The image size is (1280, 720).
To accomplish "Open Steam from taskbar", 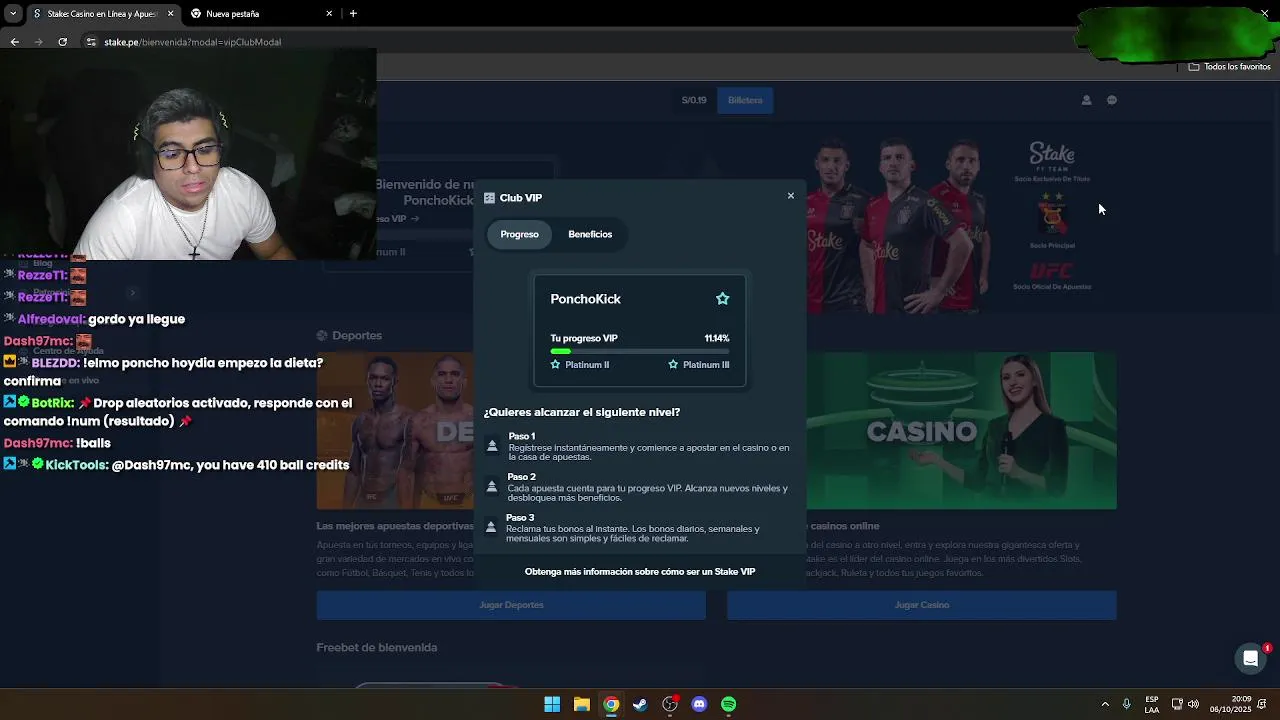I will [x=640, y=704].
